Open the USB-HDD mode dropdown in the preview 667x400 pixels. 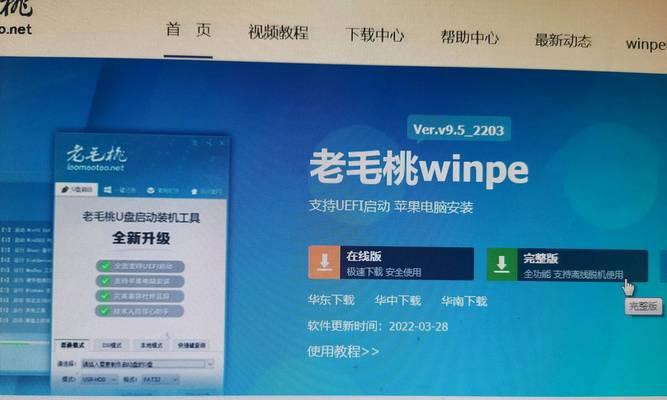[99, 379]
